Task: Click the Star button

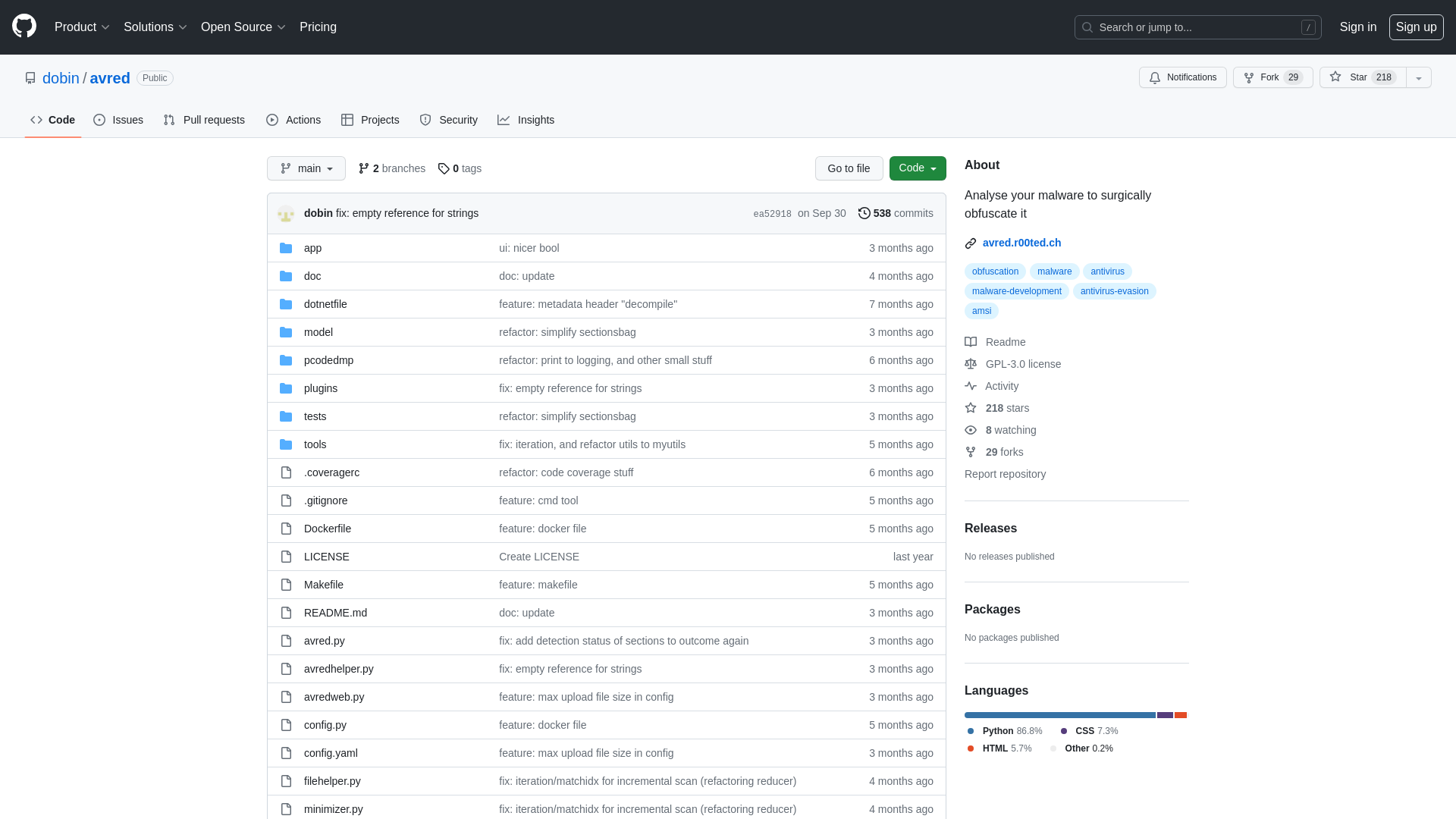Action: click(1363, 77)
